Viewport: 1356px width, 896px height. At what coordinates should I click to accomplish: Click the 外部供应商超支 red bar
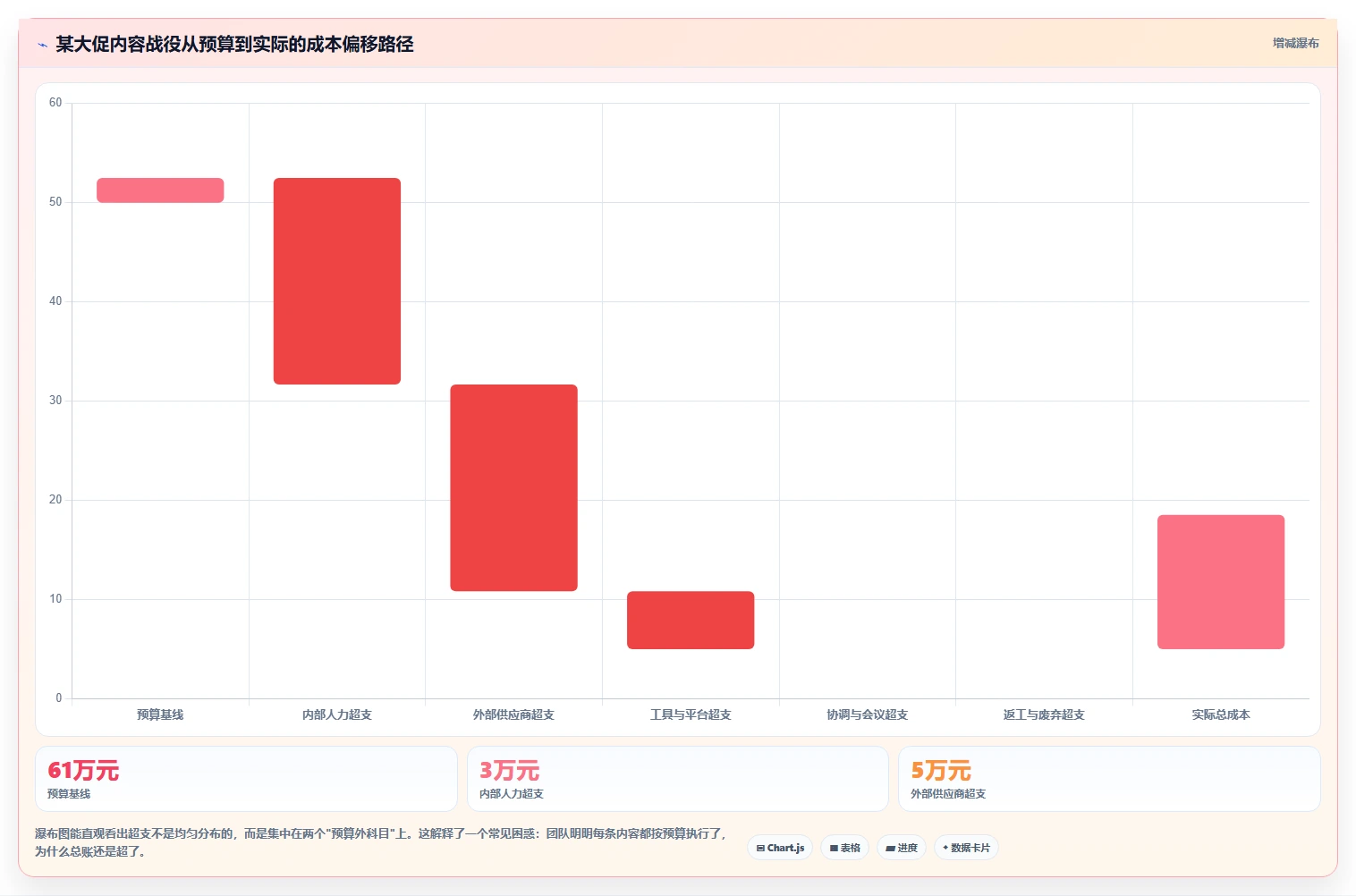tap(513, 487)
